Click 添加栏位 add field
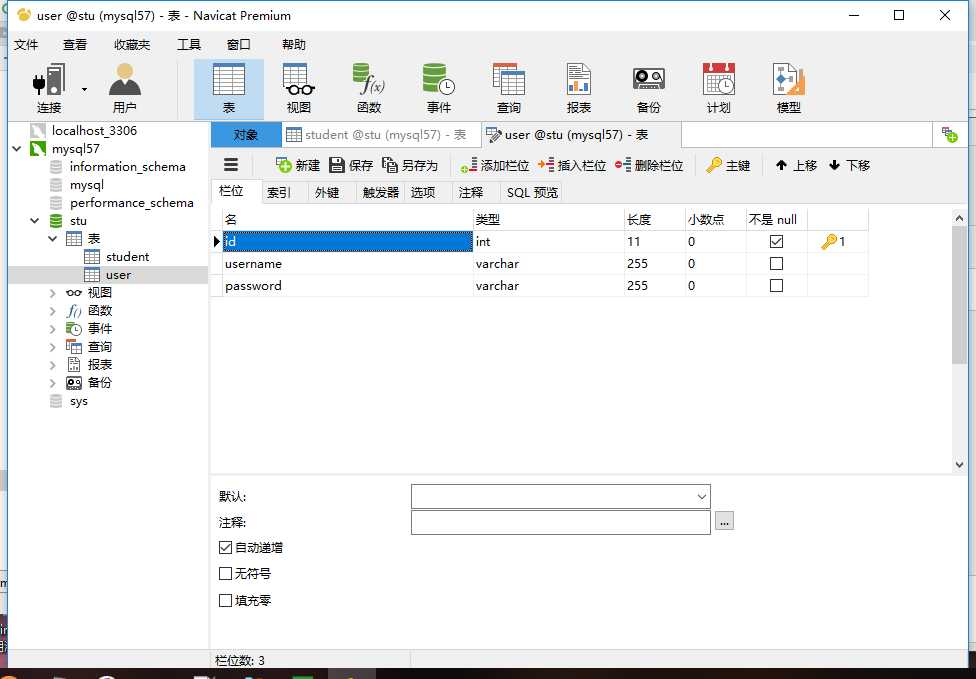 495,166
